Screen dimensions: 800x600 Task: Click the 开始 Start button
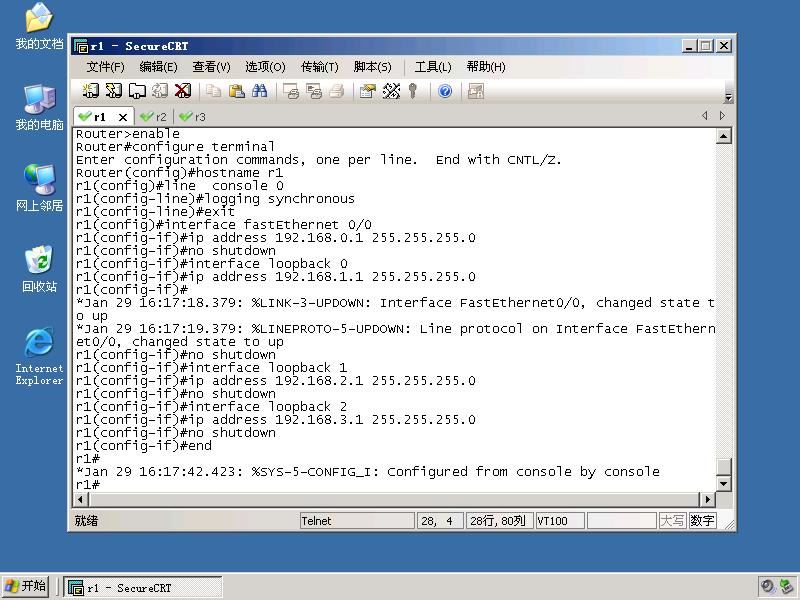26,586
